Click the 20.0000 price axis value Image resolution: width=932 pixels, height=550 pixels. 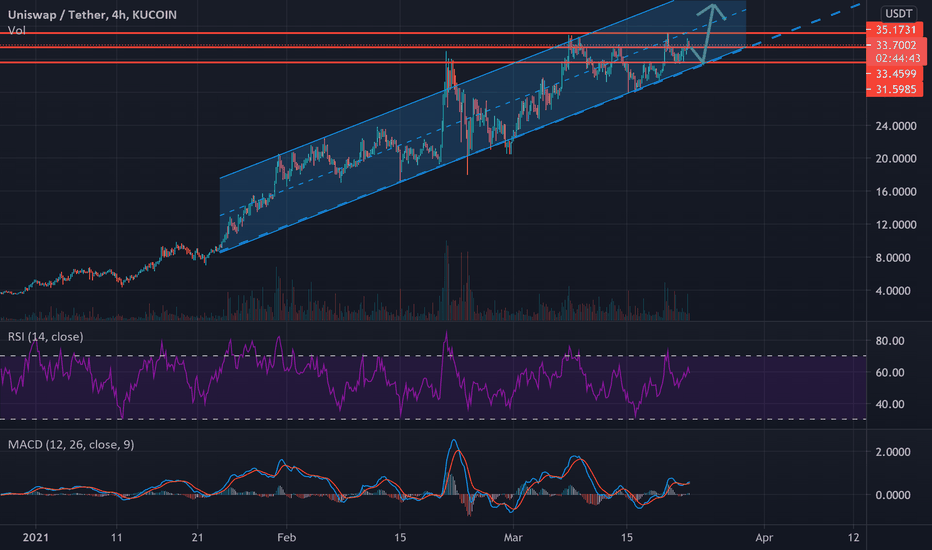[896, 158]
